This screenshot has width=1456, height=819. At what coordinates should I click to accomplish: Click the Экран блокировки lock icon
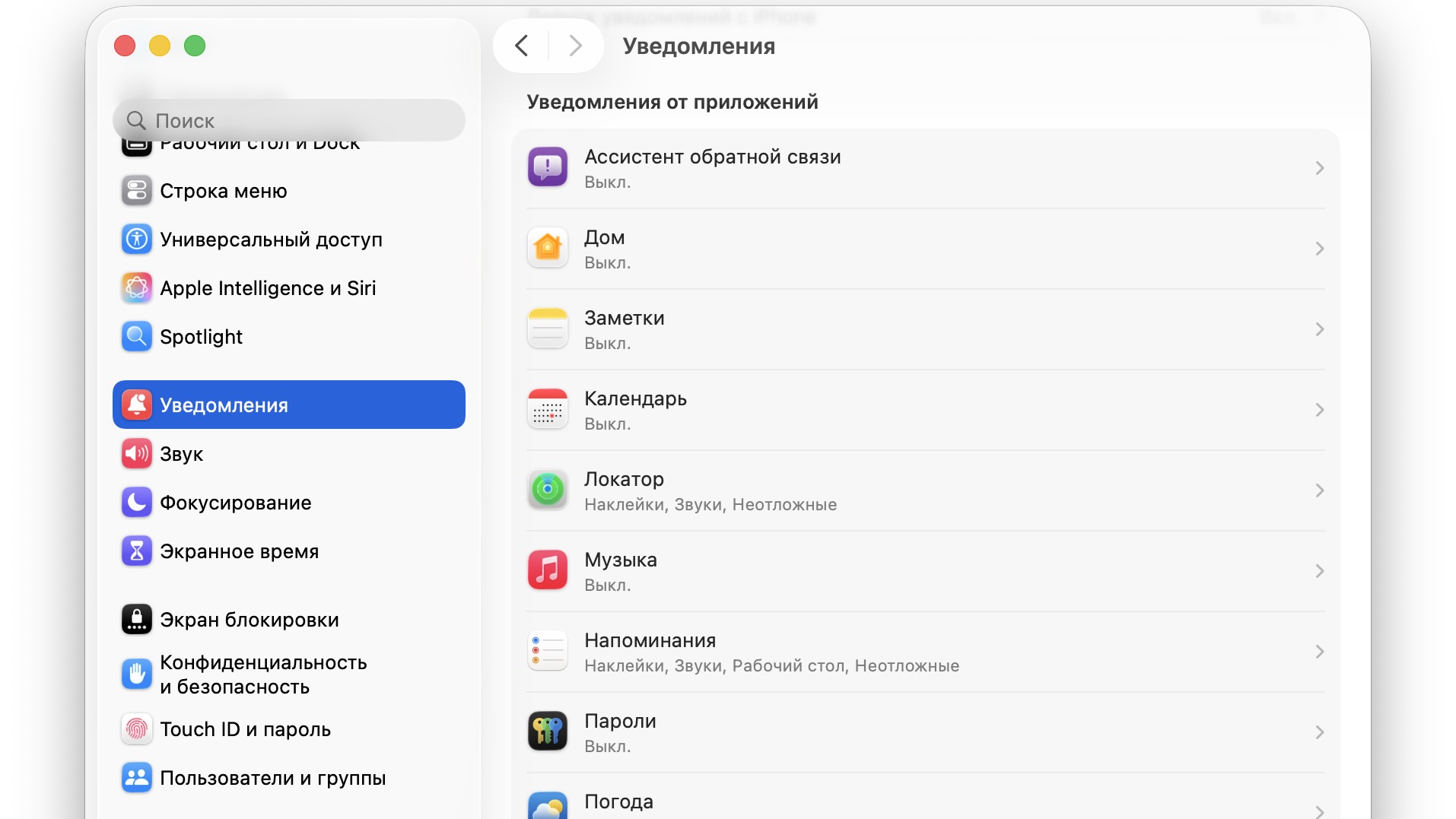[137, 620]
